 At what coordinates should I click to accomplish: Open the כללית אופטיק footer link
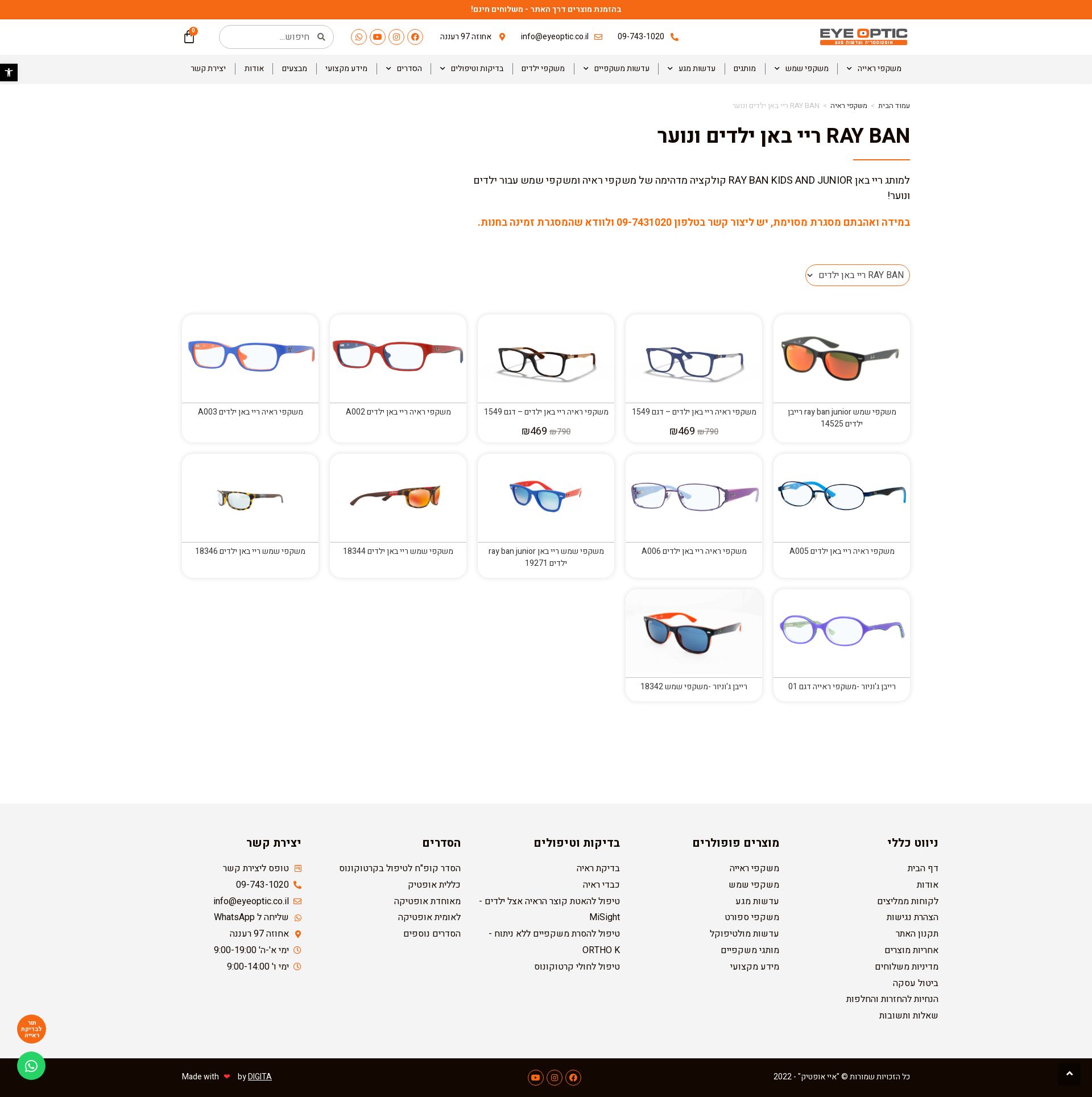(434, 885)
